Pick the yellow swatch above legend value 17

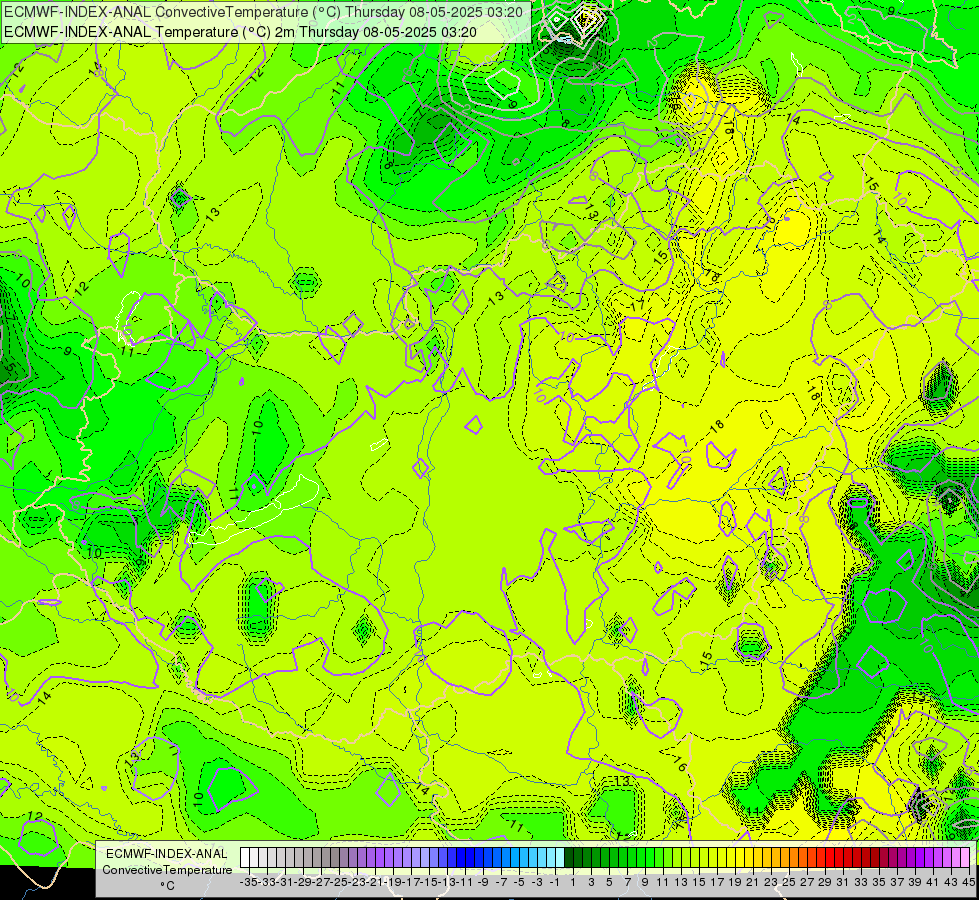coord(713,858)
